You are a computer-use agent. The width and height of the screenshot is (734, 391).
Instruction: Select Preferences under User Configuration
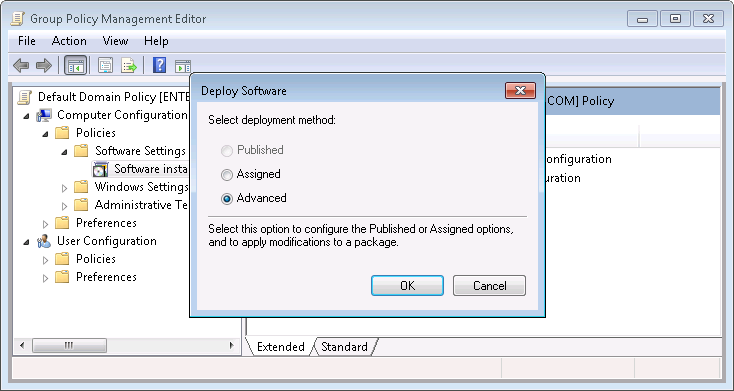(x=106, y=277)
